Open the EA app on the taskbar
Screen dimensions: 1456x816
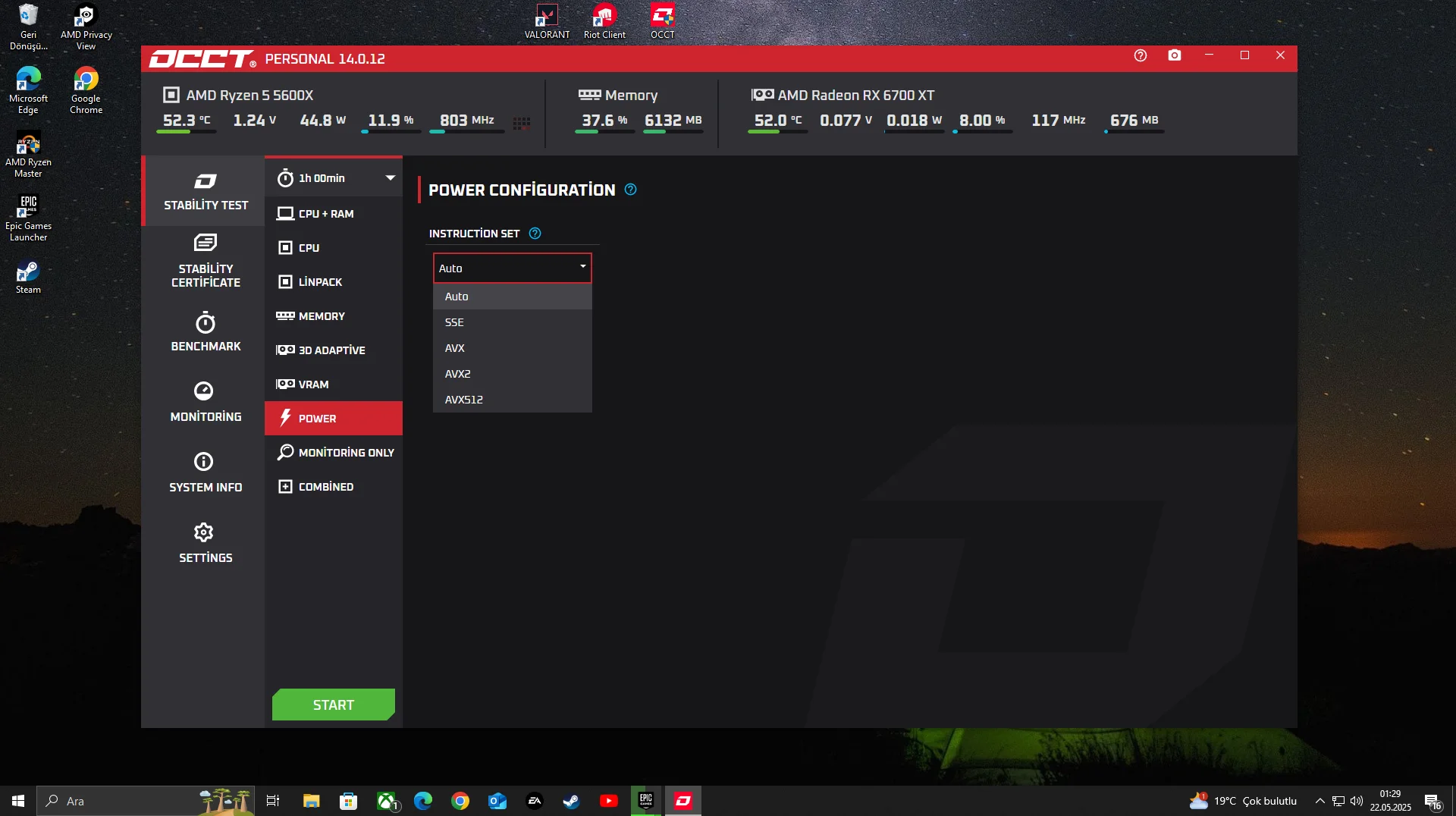tap(535, 801)
